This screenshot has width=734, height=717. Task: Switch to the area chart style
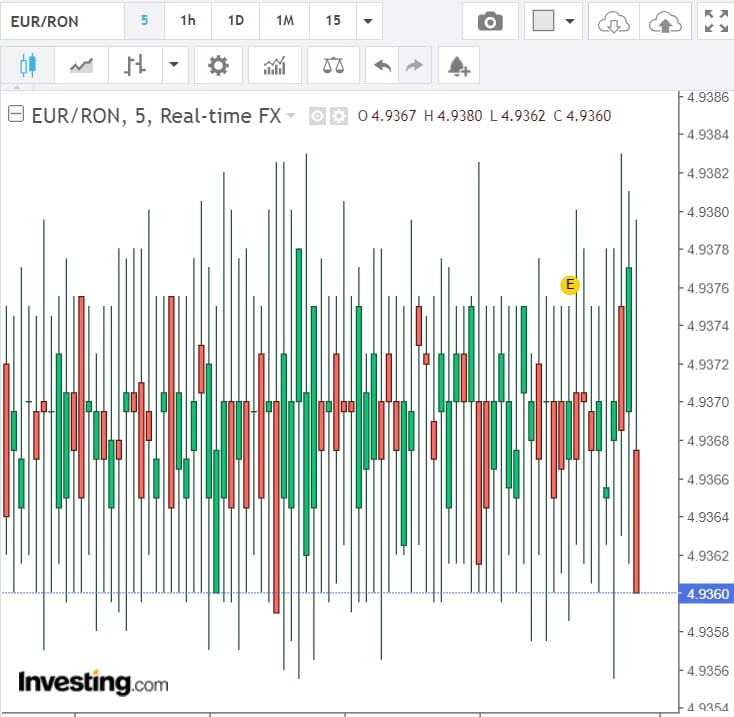(x=81, y=66)
